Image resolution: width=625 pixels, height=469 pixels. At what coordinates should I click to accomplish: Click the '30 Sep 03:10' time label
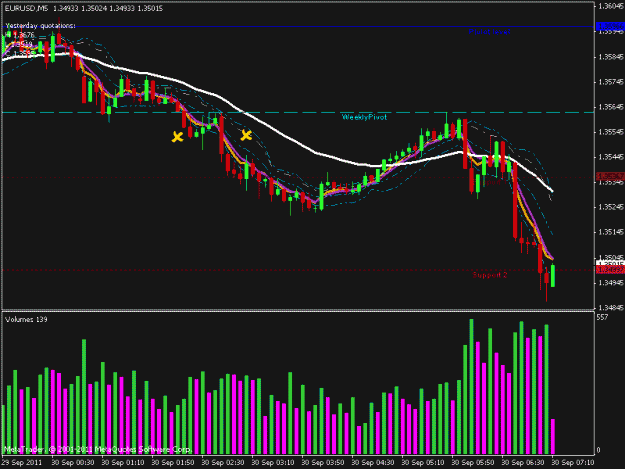pos(273,463)
